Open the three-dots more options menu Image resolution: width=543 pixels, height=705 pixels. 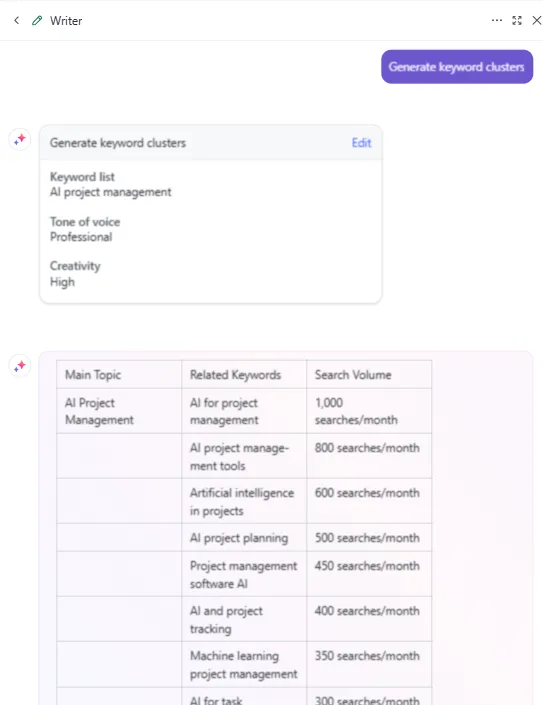(497, 20)
